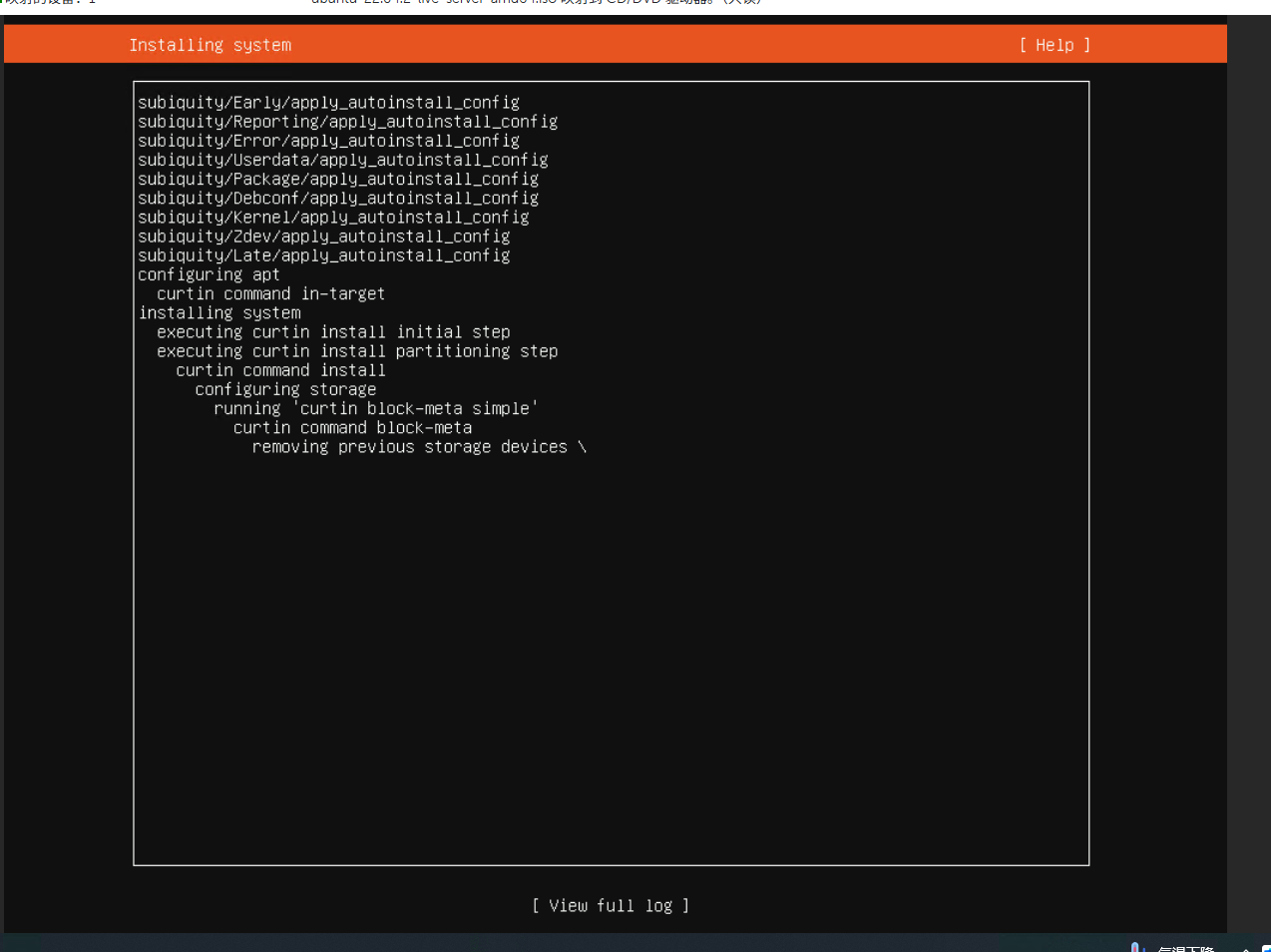Click 'executing curtin install initial step' line
The height and width of the screenshot is (952, 1271).
(333, 332)
